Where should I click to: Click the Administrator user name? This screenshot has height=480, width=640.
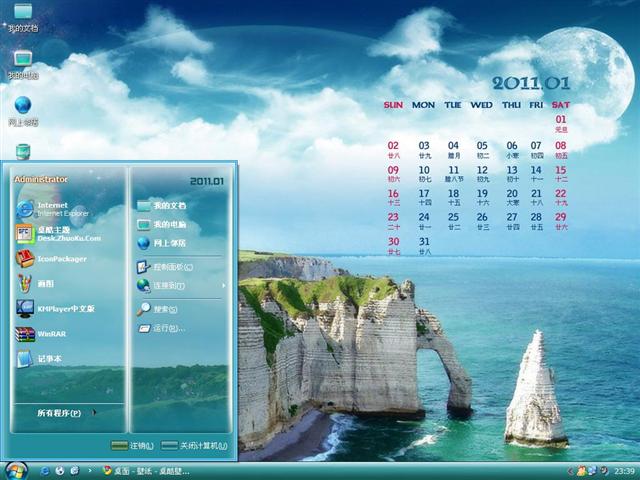click(x=41, y=179)
